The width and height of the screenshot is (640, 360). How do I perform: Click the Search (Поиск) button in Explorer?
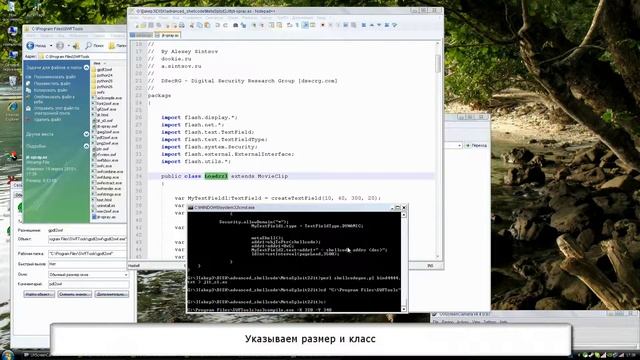(94, 46)
